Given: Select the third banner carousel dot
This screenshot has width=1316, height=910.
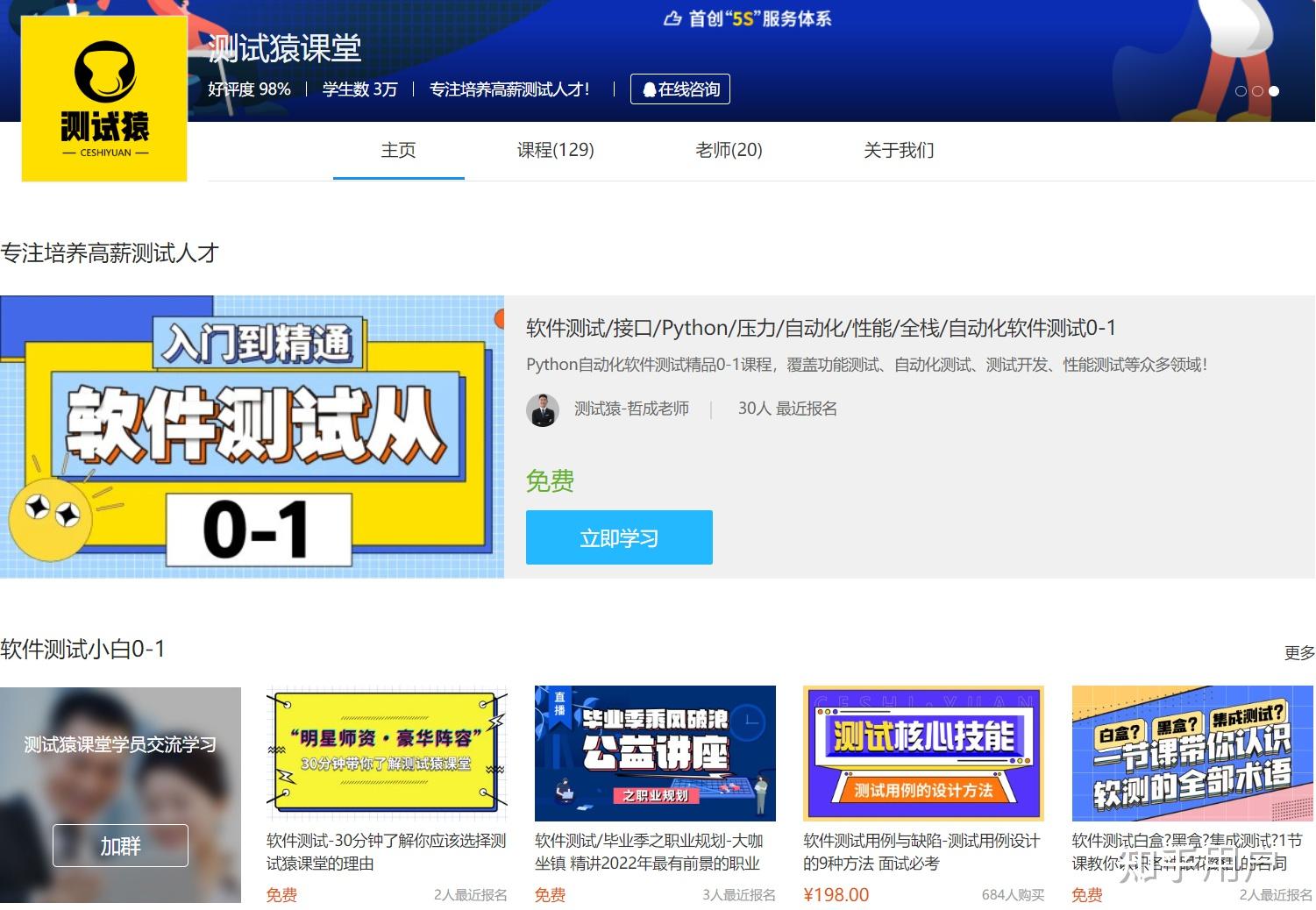Looking at the screenshot, I should pyautogui.click(x=1274, y=91).
